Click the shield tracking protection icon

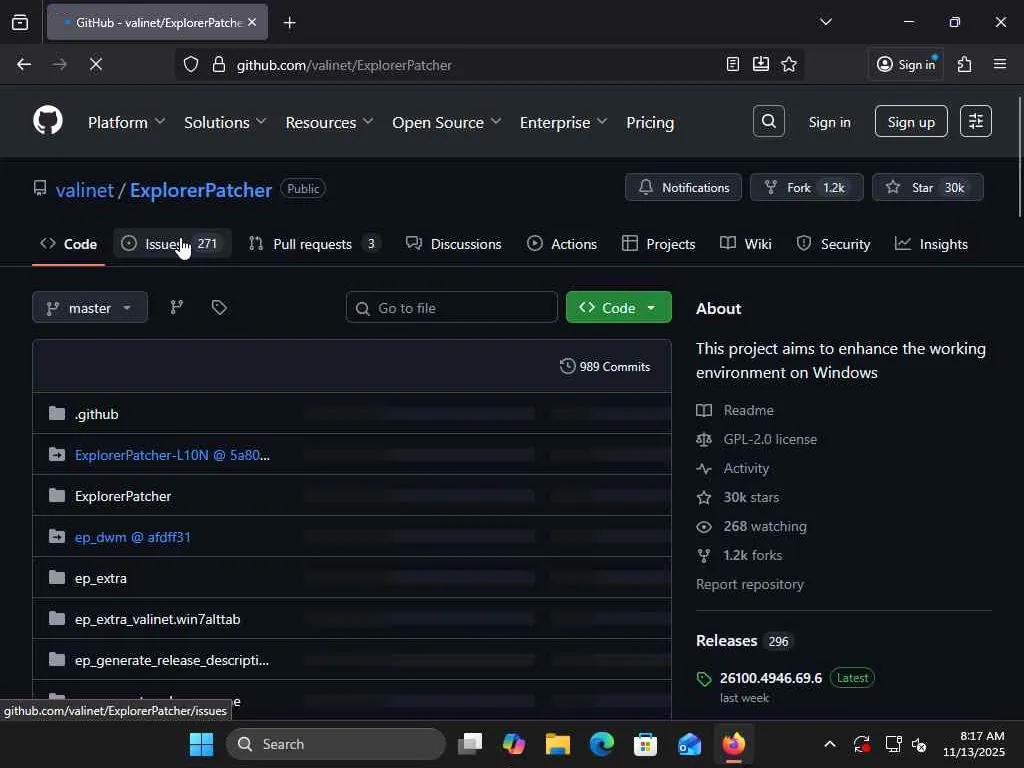[x=191, y=65]
